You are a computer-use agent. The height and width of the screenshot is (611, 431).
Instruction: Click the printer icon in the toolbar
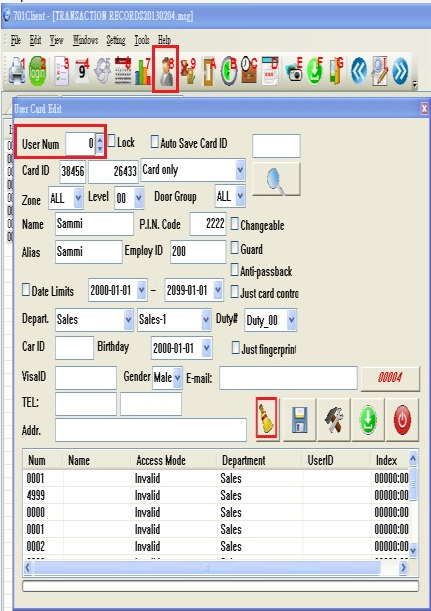click(x=16, y=71)
